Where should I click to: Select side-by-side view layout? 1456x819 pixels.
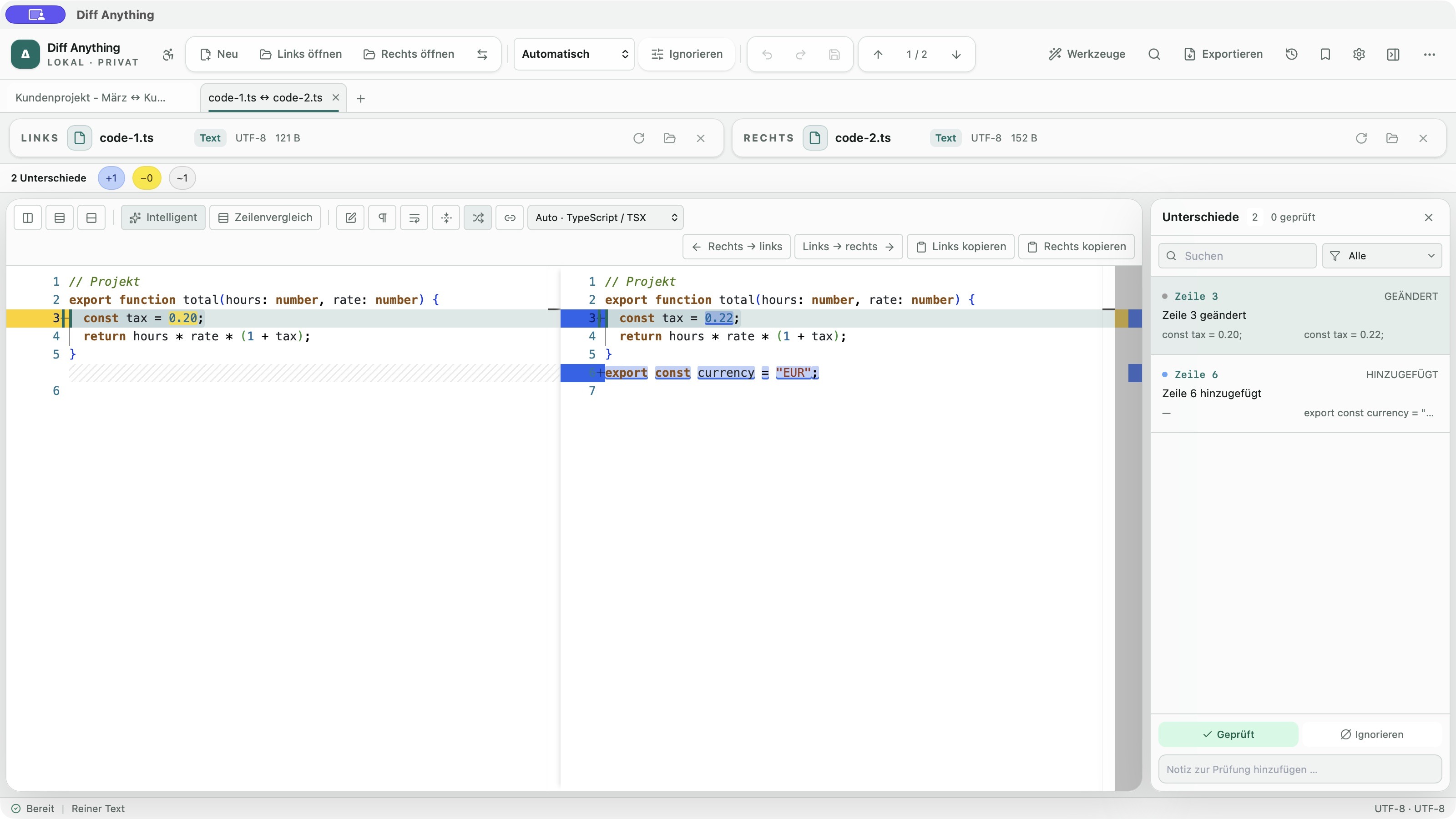click(x=28, y=217)
